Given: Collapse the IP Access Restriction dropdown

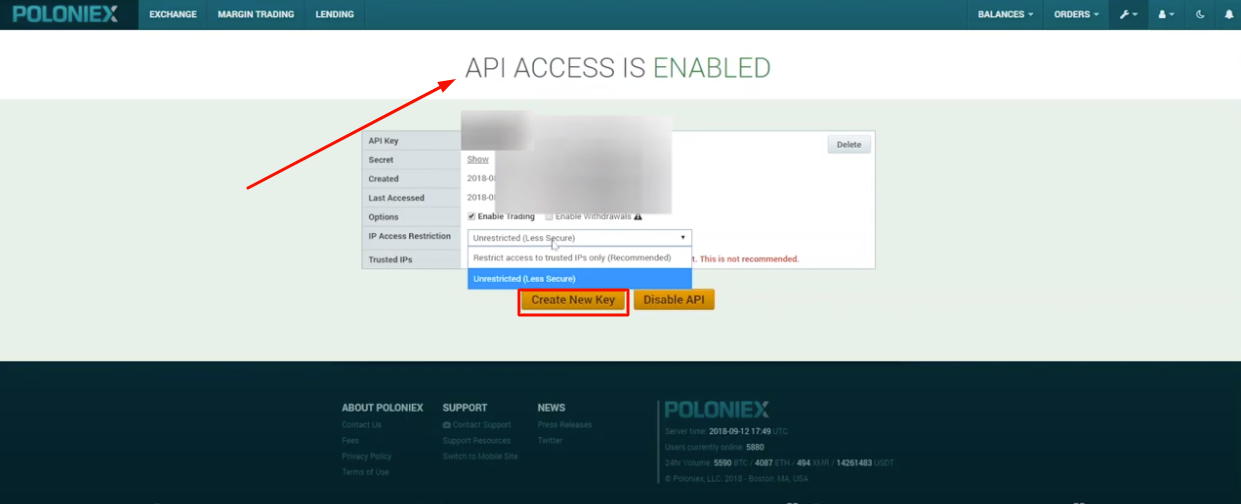Looking at the screenshot, I should point(579,238).
